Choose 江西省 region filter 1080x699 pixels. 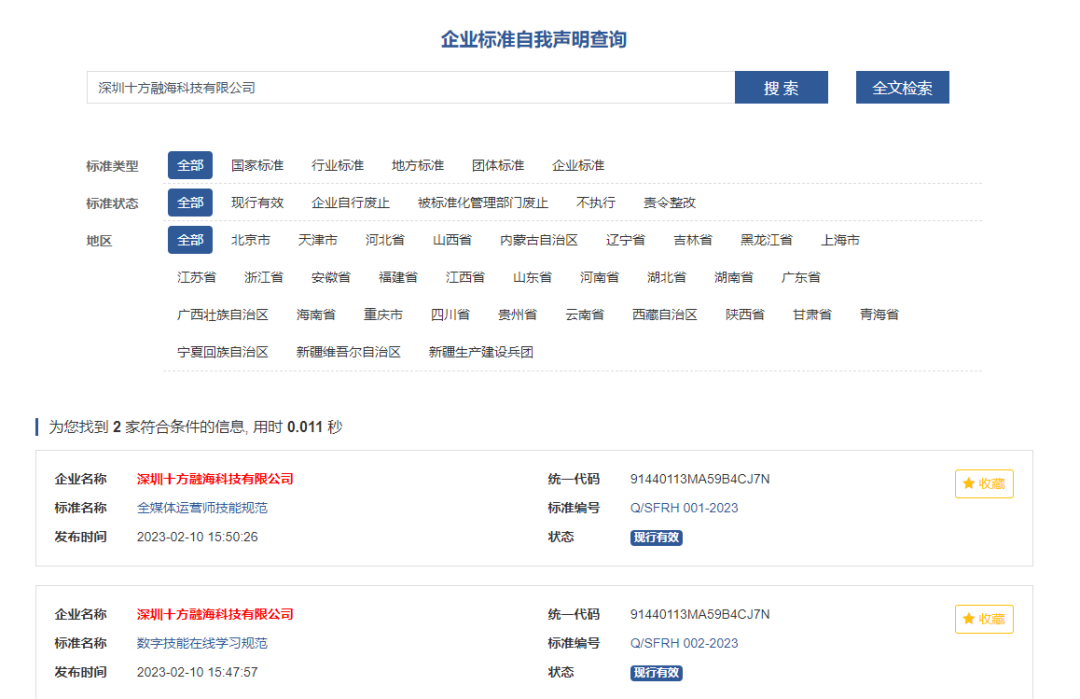tap(465, 277)
